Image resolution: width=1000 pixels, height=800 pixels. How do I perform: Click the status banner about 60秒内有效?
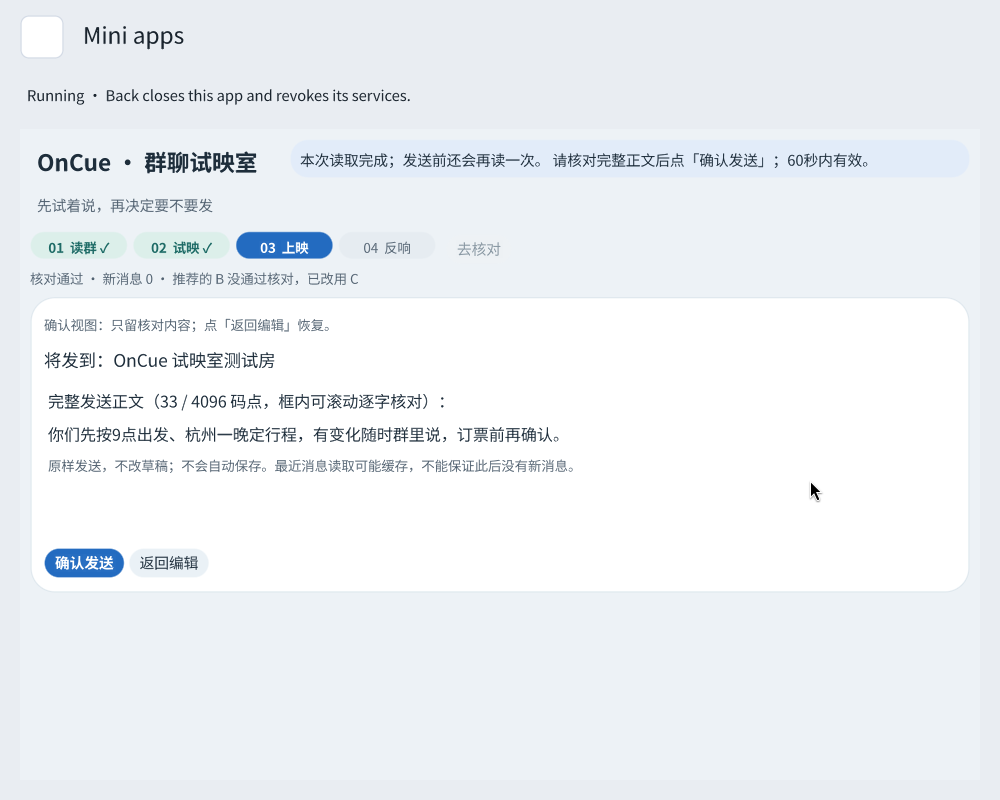630,160
